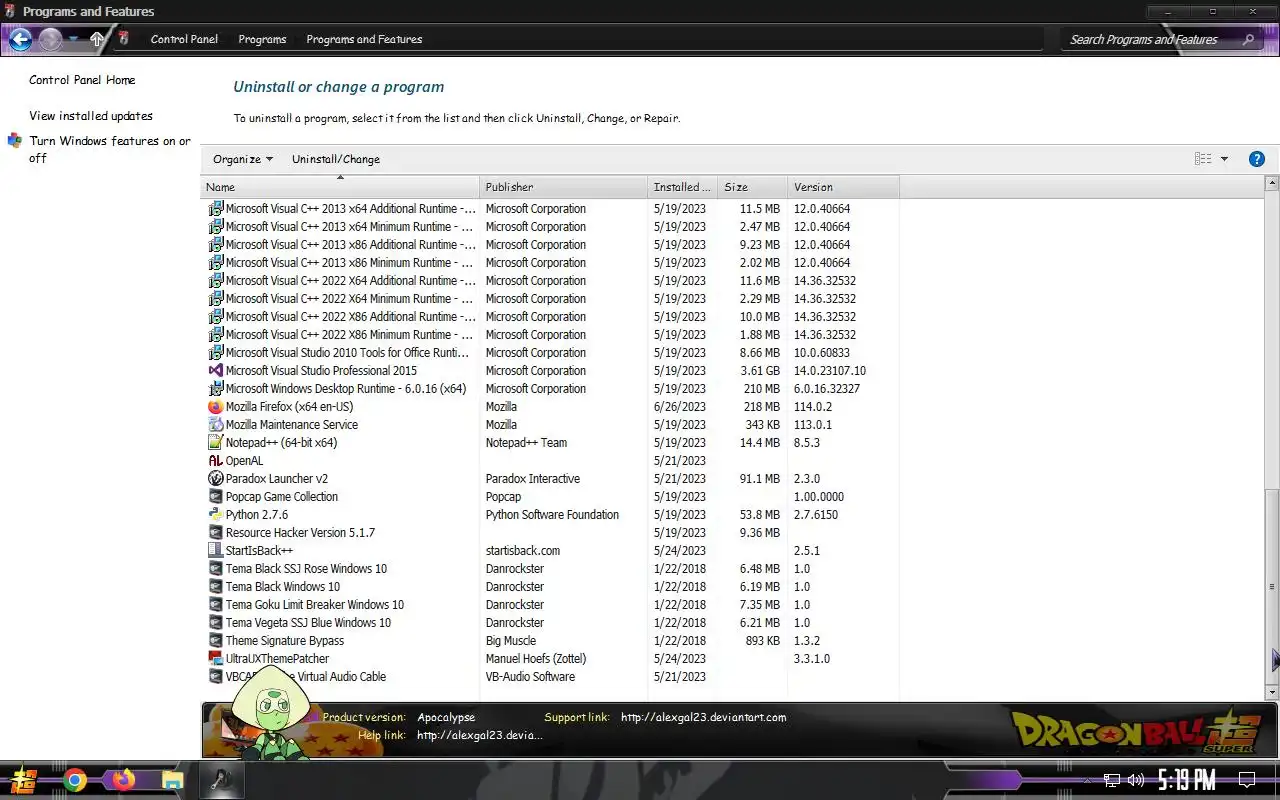Viewport: 1280px width, 800px height.
Task: Open Control Panel Home link
Action: [x=82, y=80]
